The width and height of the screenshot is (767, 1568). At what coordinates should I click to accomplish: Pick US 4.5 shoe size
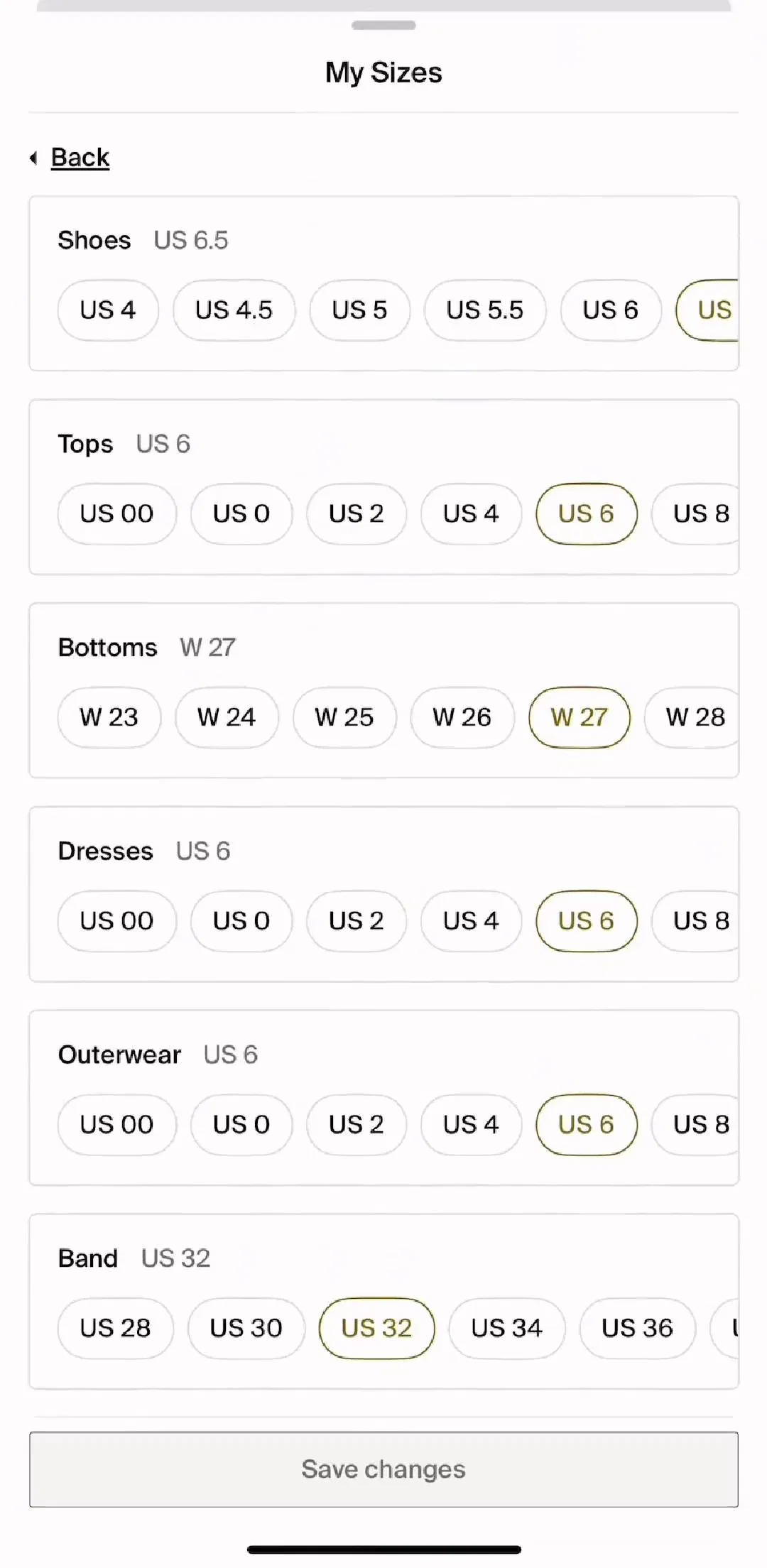(x=234, y=310)
